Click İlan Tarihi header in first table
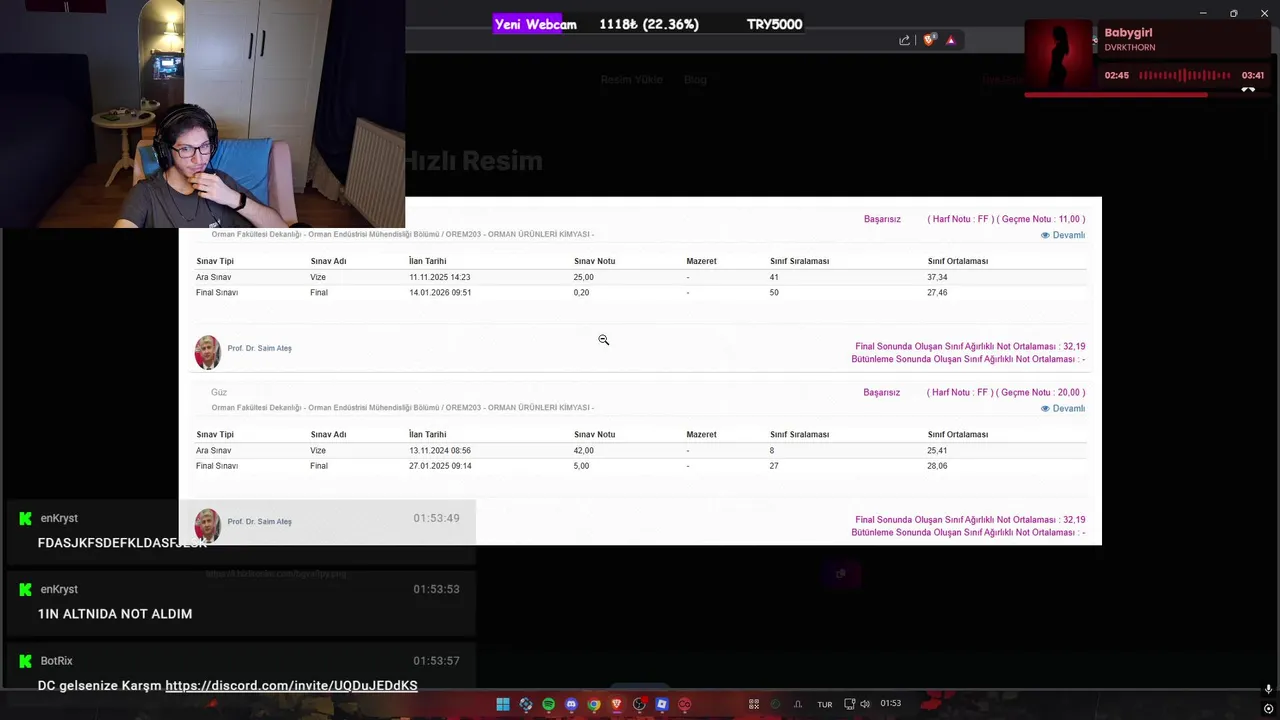 [427, 261]
